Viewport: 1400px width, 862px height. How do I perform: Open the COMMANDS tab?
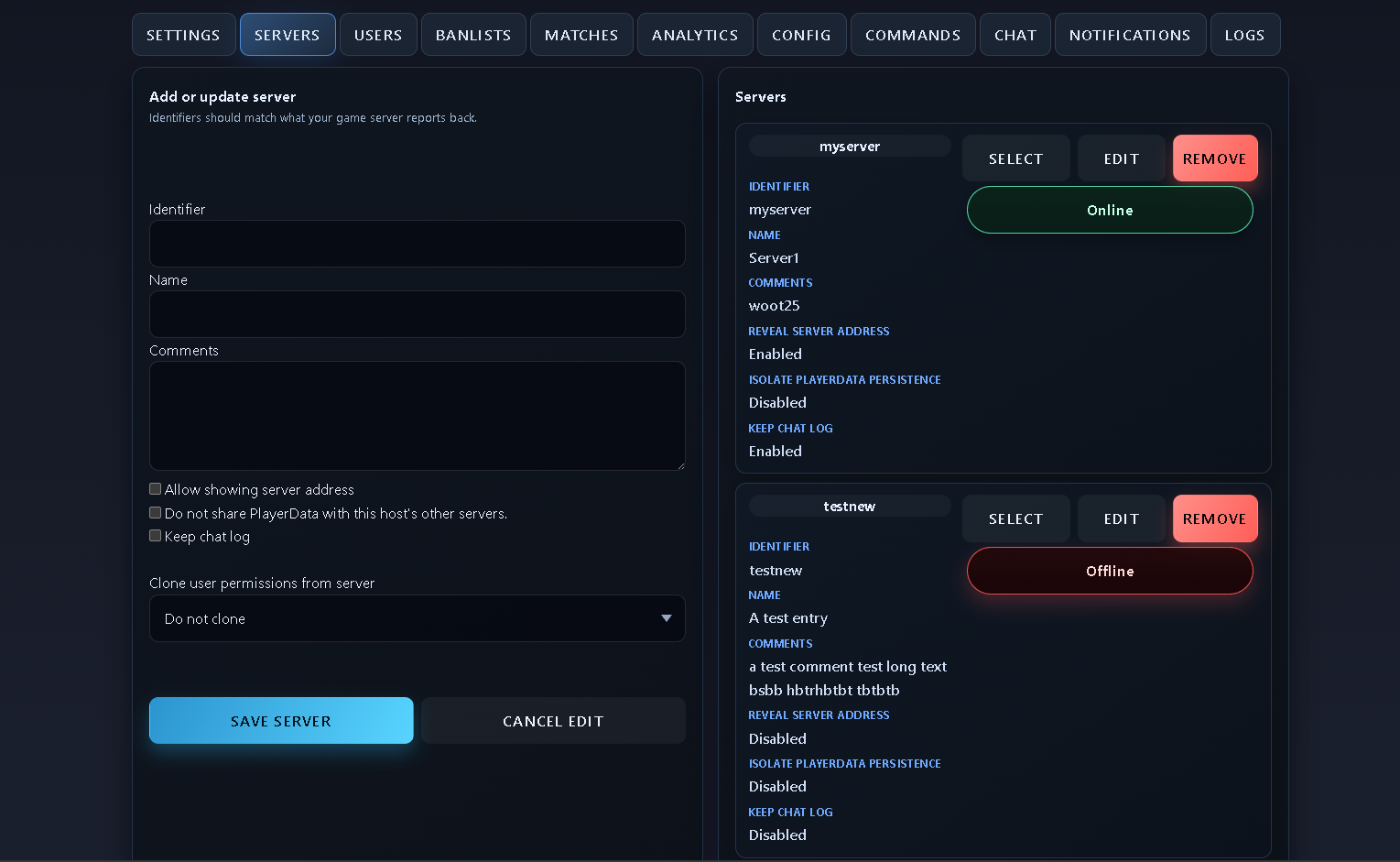(x=913, y=34)
